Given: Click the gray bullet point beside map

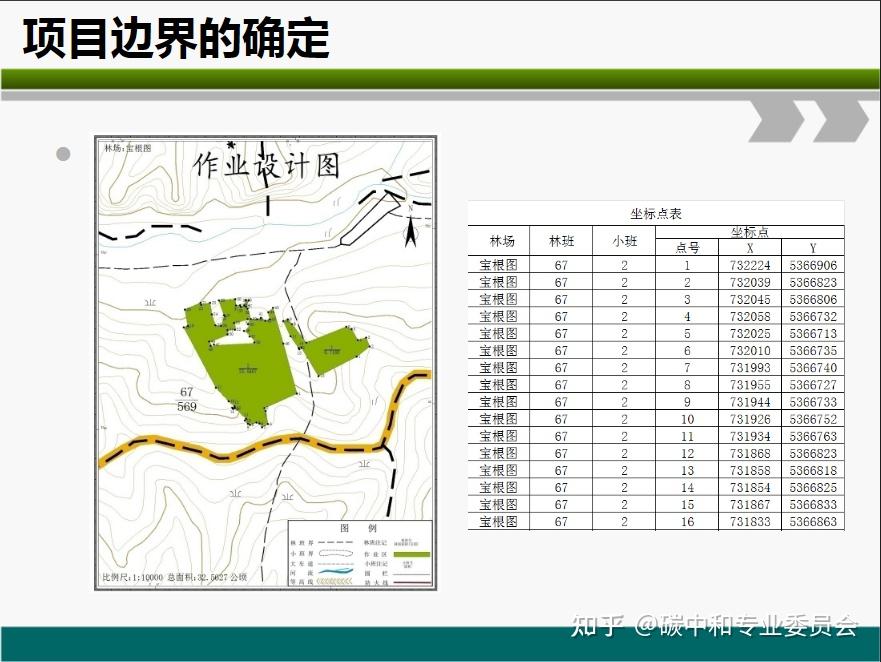Looking at the screenshot, I should [x=63, y=153].
